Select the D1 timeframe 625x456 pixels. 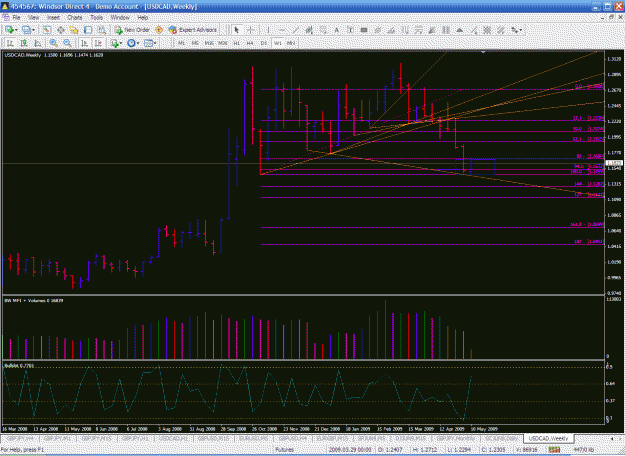[x=263, y=43]
